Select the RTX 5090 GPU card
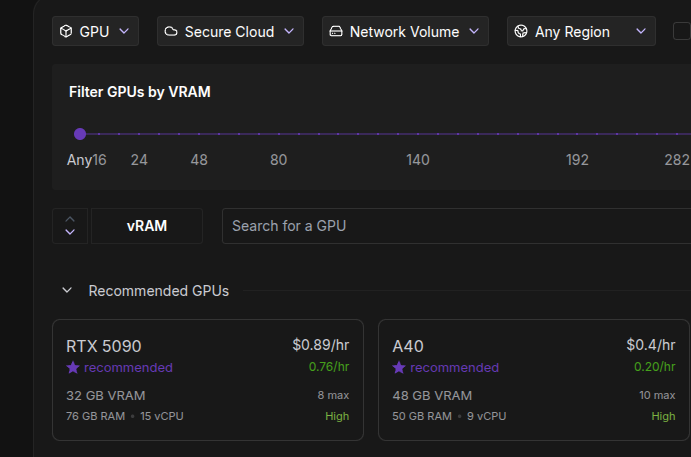Viewport: 691px width, 457px height. point(207,380)
